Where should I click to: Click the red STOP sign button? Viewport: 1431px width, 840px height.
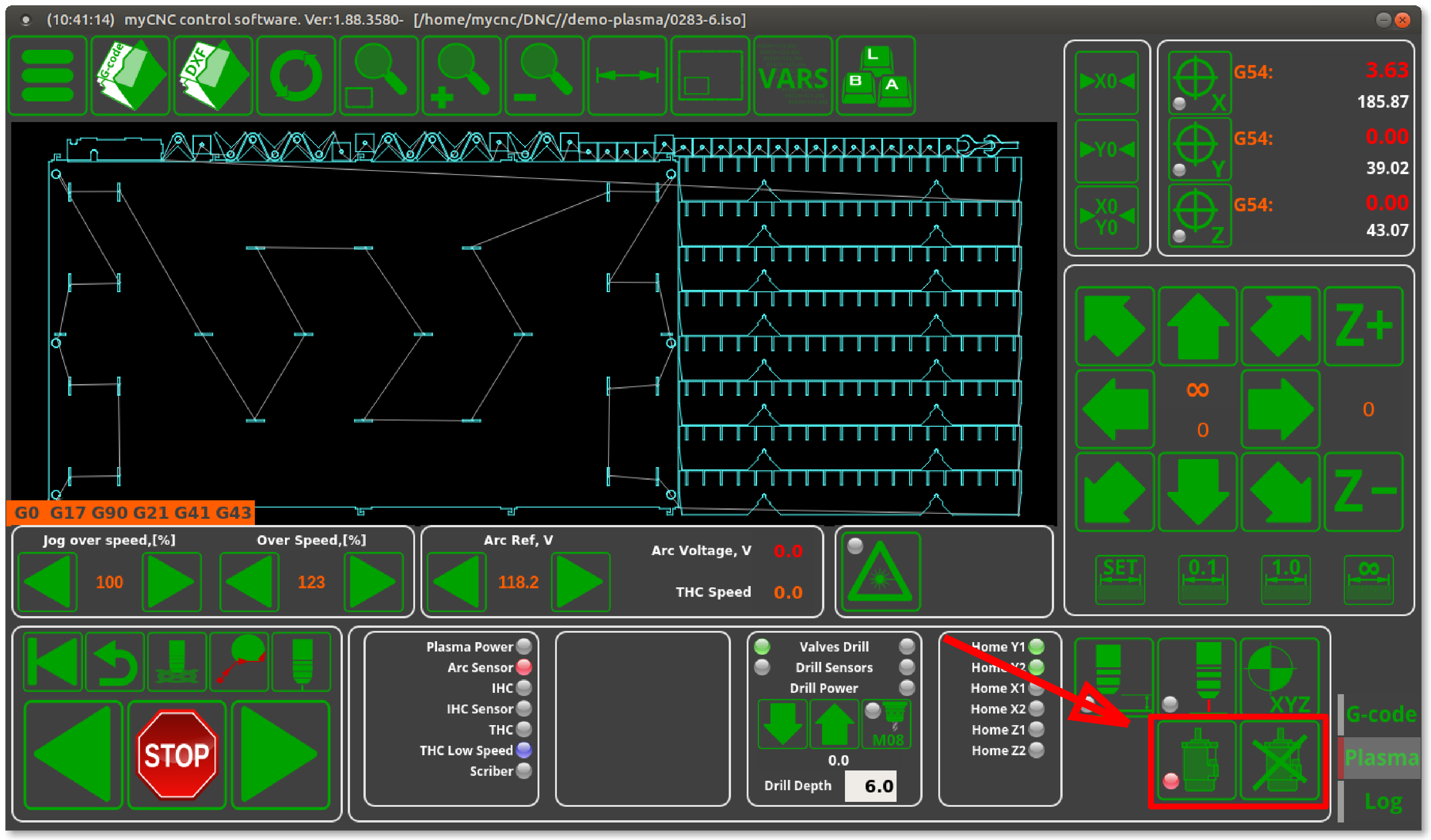tap(177, 755)
